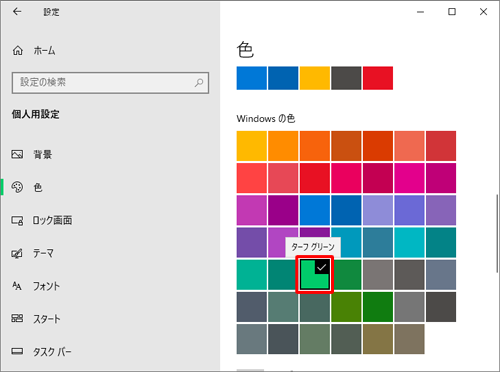Open 背景 via its picture icon
The image size is (500, 372).
(17, 154)
